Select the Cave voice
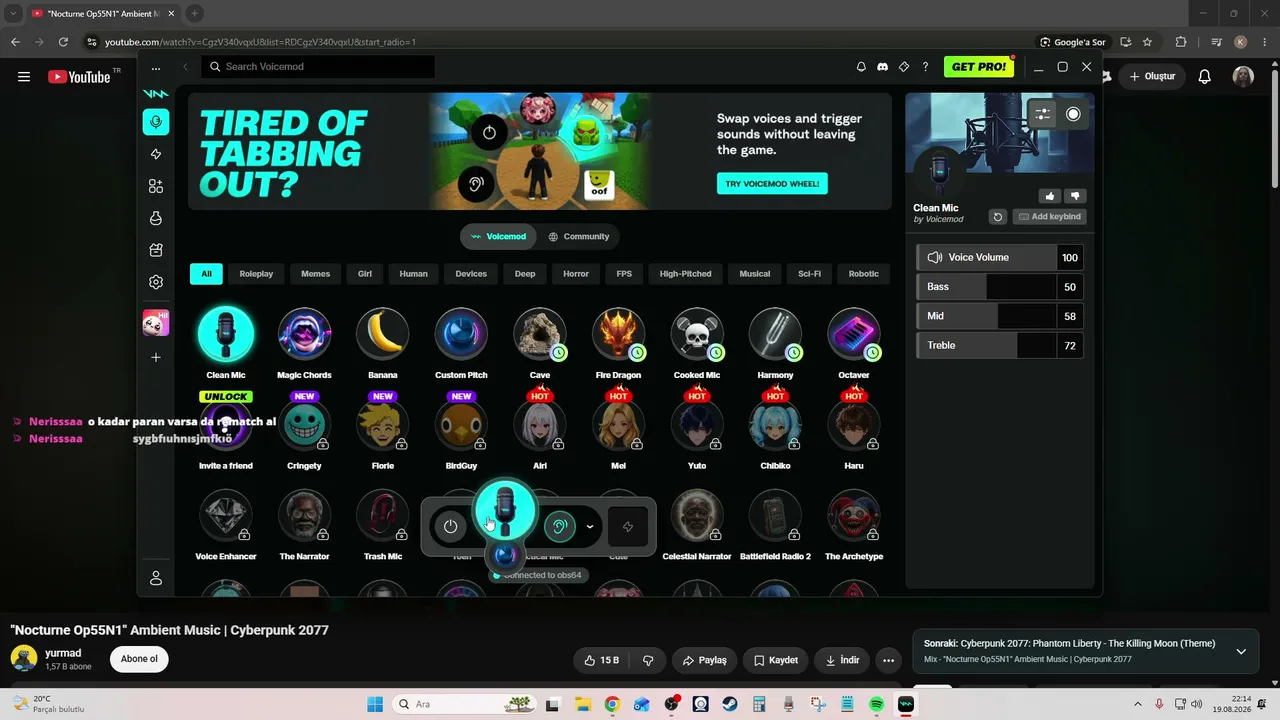This screenshot has height=720, width=1280. tap(539, 343)
